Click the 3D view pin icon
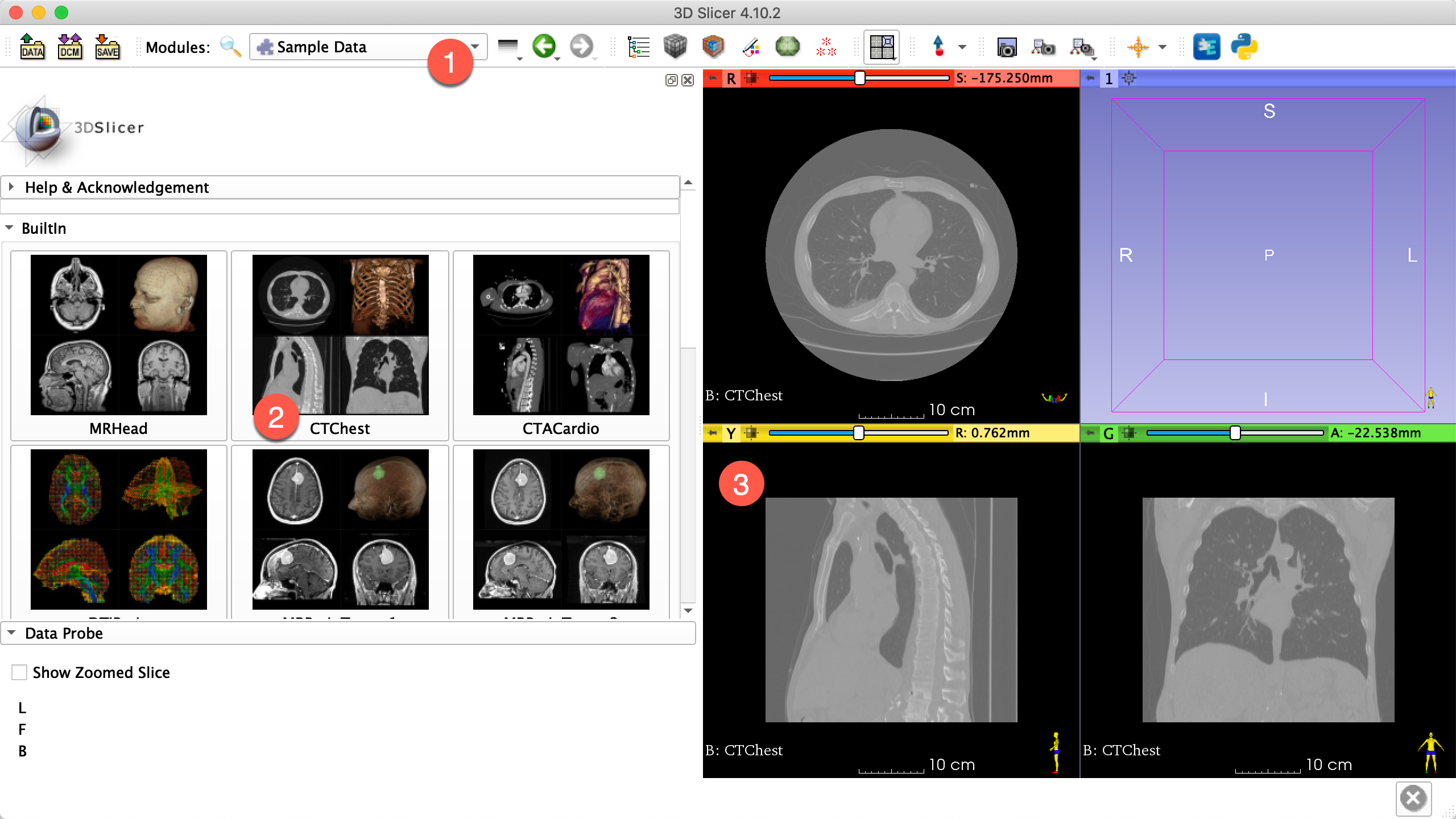Screen dimensions: 1456x819 click(x=1090, y=78)
